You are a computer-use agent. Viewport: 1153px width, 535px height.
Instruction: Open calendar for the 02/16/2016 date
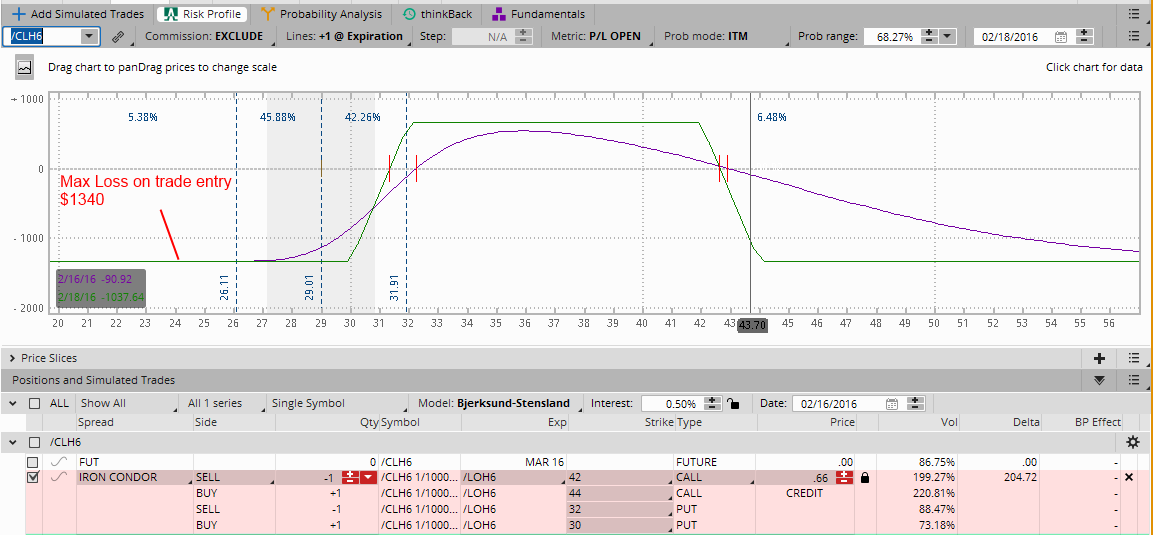[x=892, y=403]
